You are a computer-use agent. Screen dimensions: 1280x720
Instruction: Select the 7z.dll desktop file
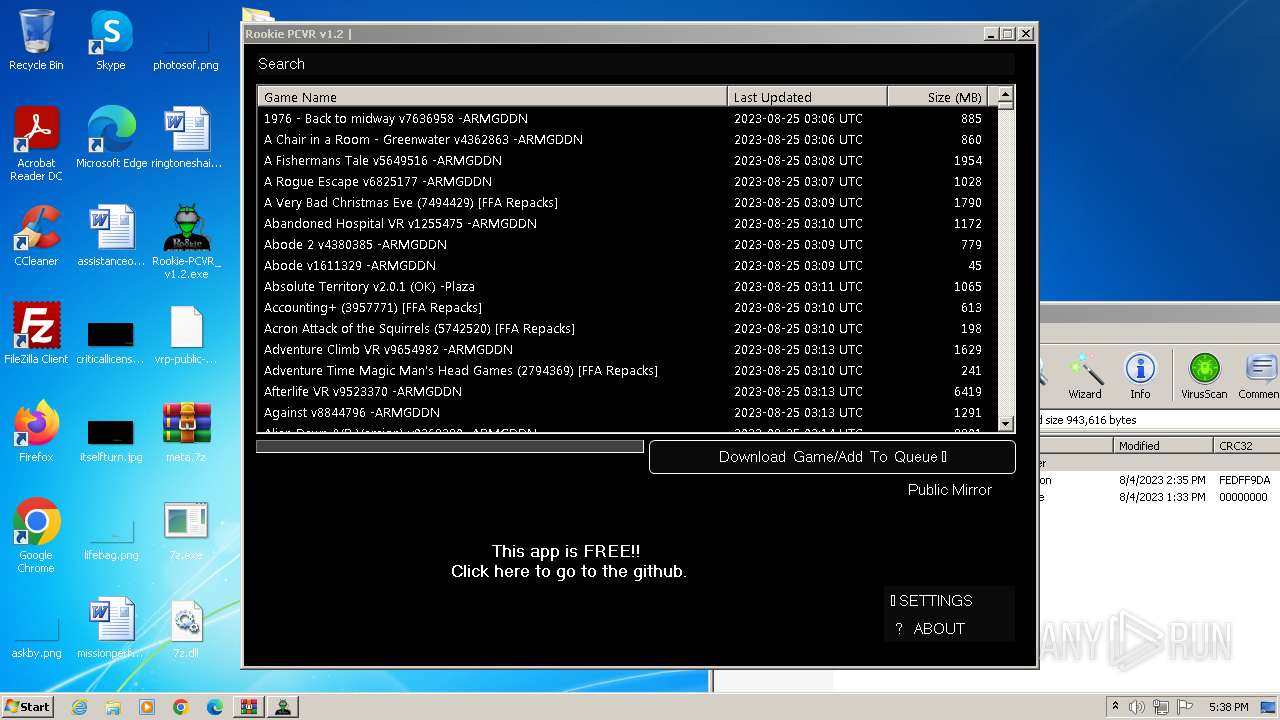186,627
